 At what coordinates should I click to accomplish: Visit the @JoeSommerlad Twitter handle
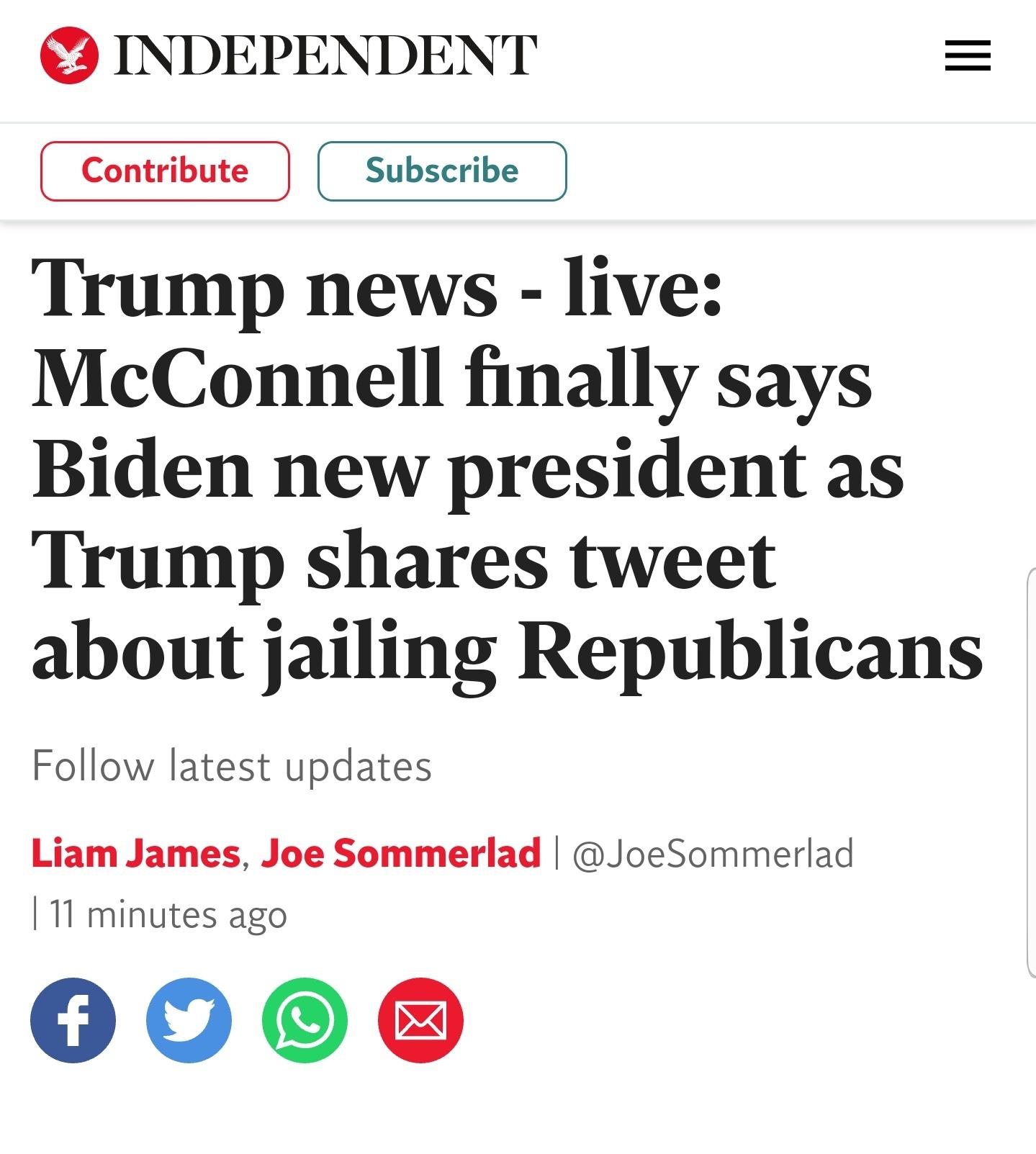point(713,853)
